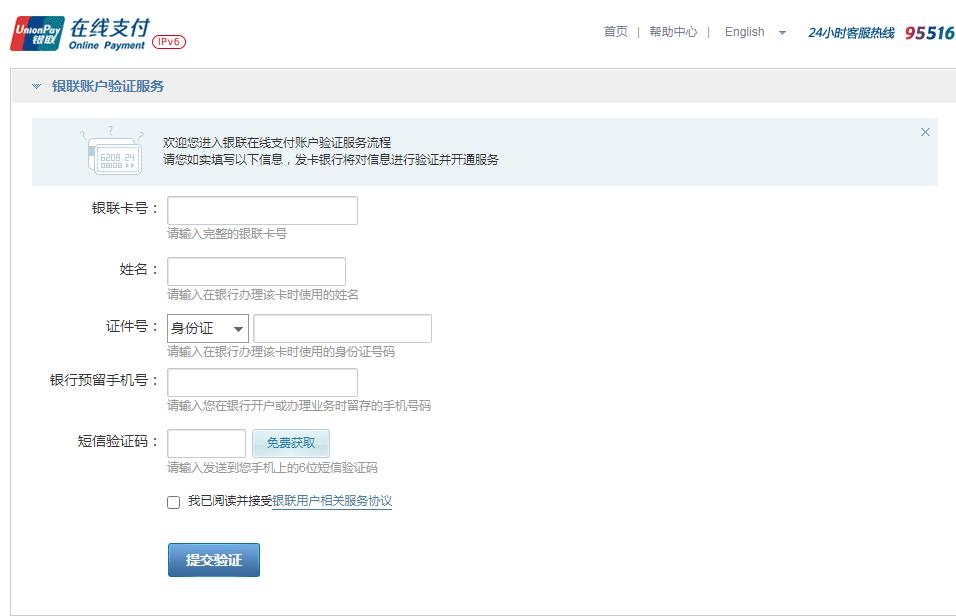The image size is (956, 616).
Task: Click the 在线支付 Online Payment wordmark
Action: coord(110,31)
